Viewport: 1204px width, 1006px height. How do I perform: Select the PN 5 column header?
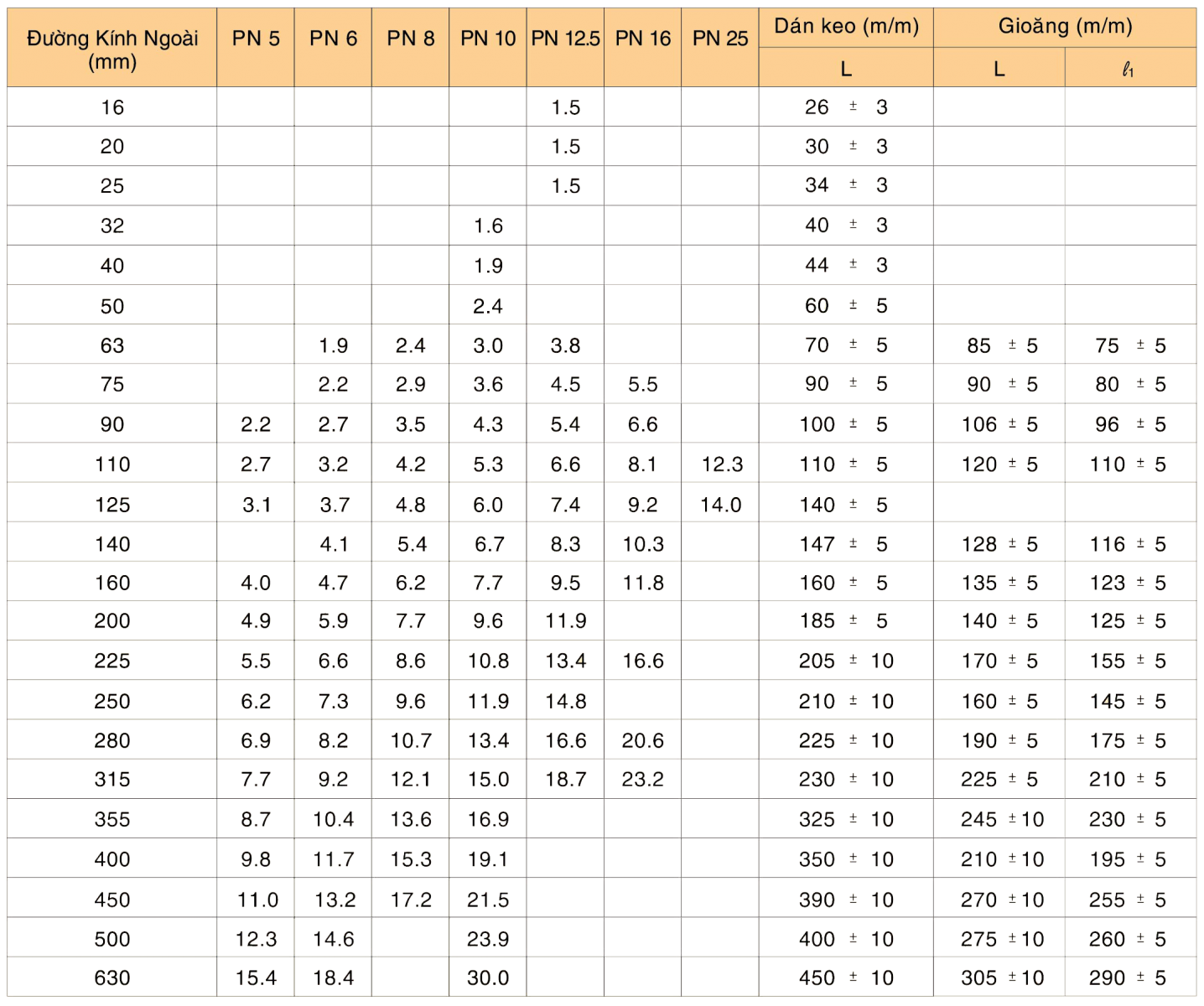[x=256, y=49]
